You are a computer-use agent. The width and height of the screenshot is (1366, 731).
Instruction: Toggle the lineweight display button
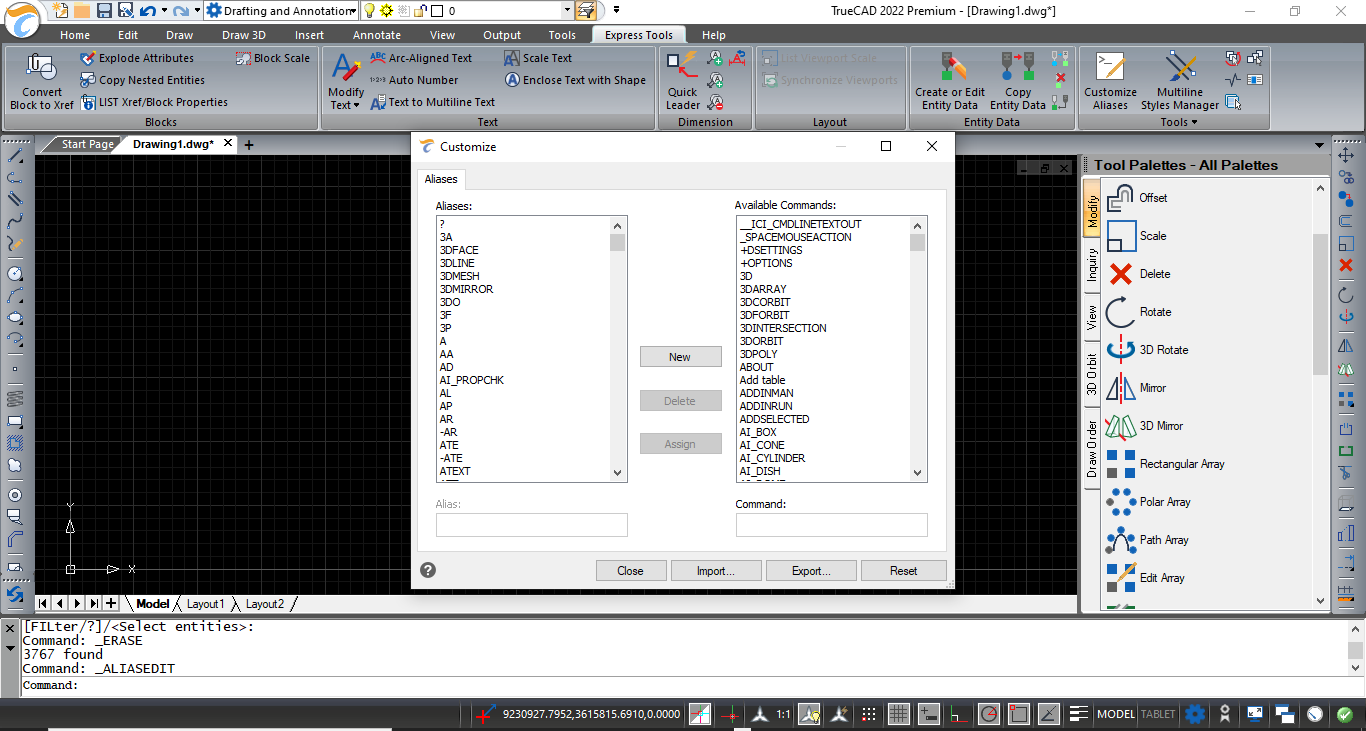click(x=1079, y=714)
